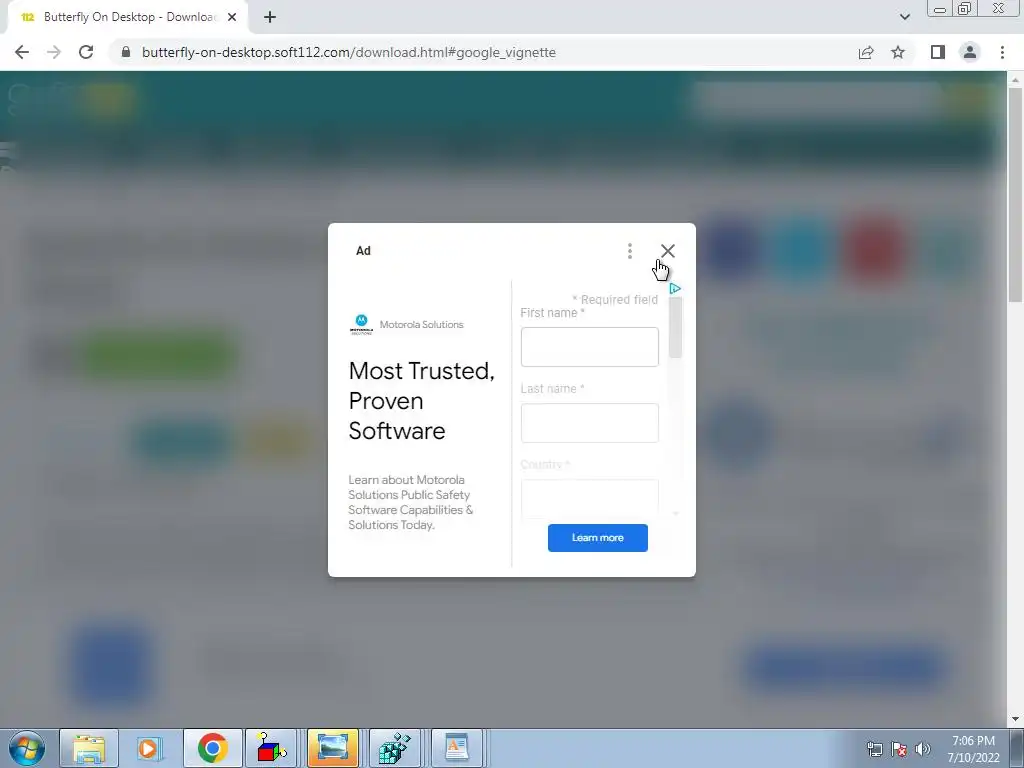1024x768 pixels.
Task: Select the Butterfly On Desktop tab
Action: coord(127,17)
